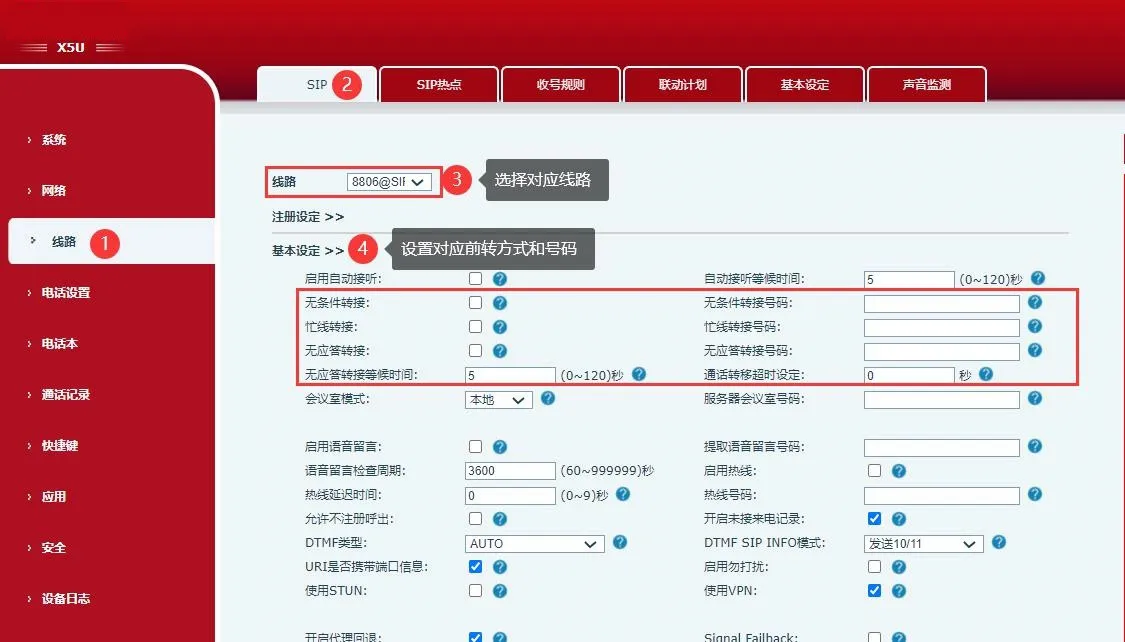
Task: Click help icon next to 热线号码
Action: [x=1035, y=495]
